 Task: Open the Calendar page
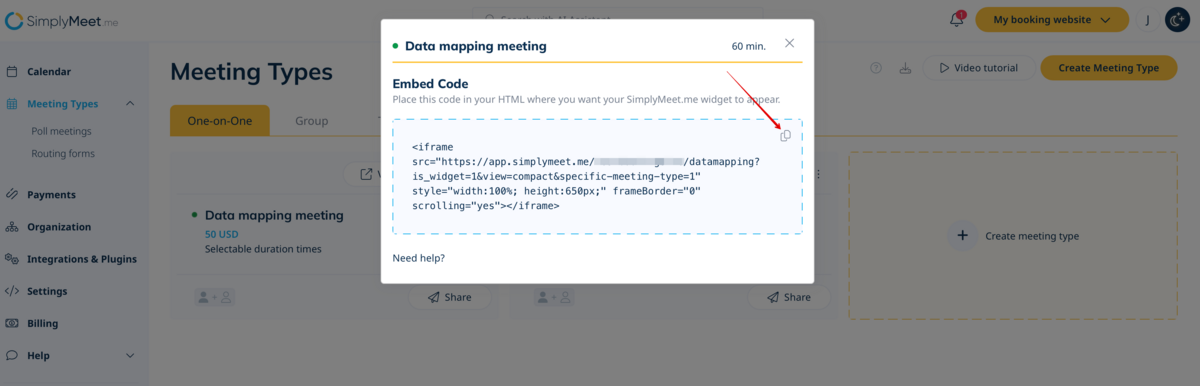[49, 72]
